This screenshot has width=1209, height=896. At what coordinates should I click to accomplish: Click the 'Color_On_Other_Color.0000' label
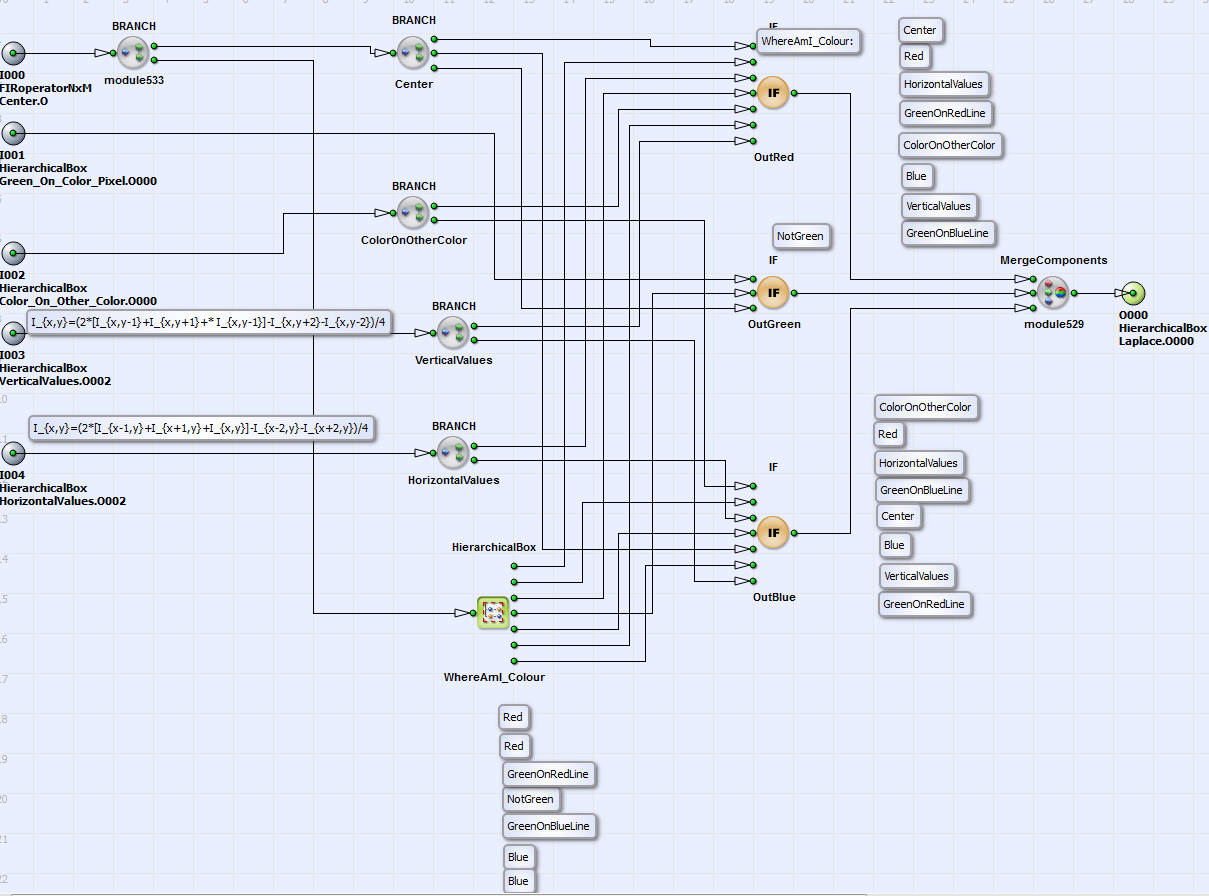78,301
